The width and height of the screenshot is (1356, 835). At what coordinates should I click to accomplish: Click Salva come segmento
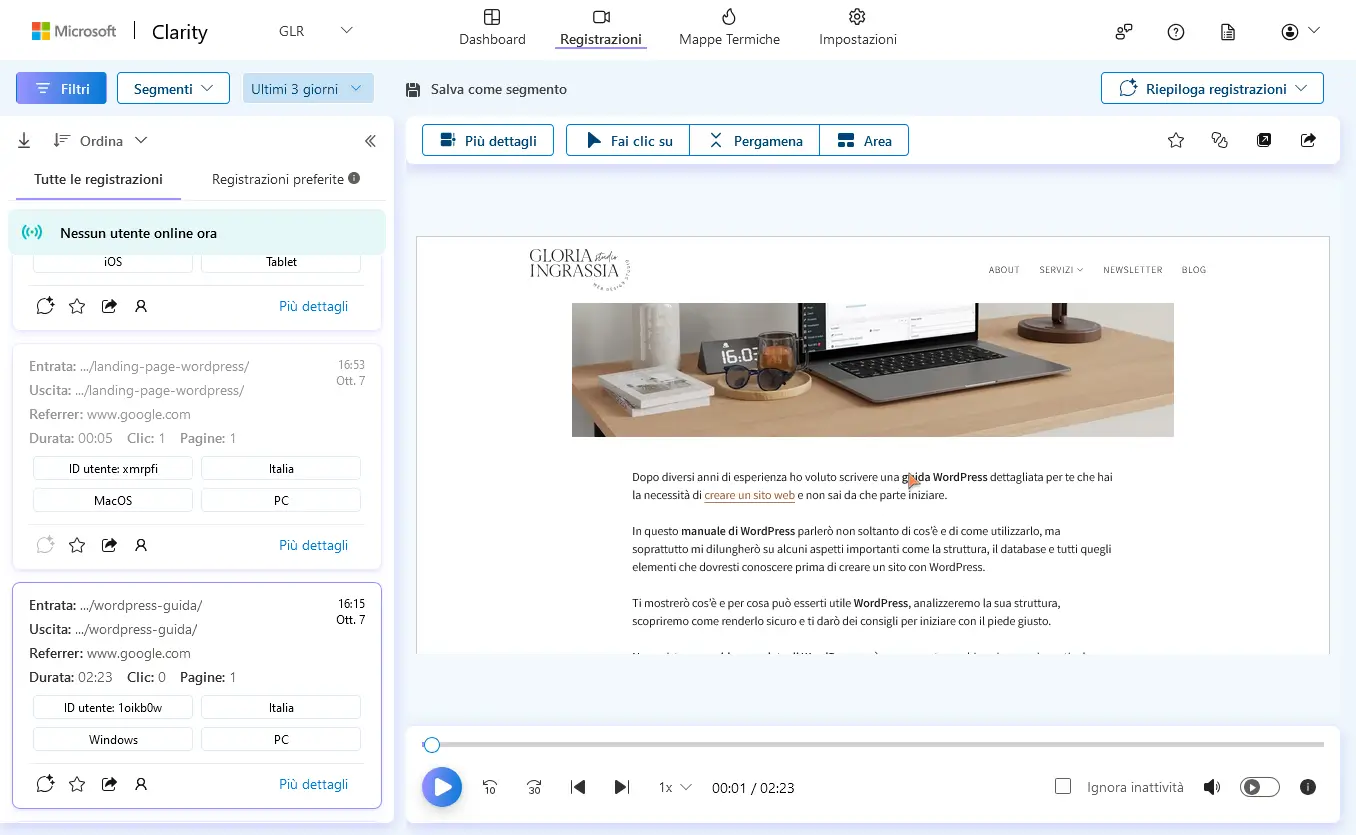486,89
